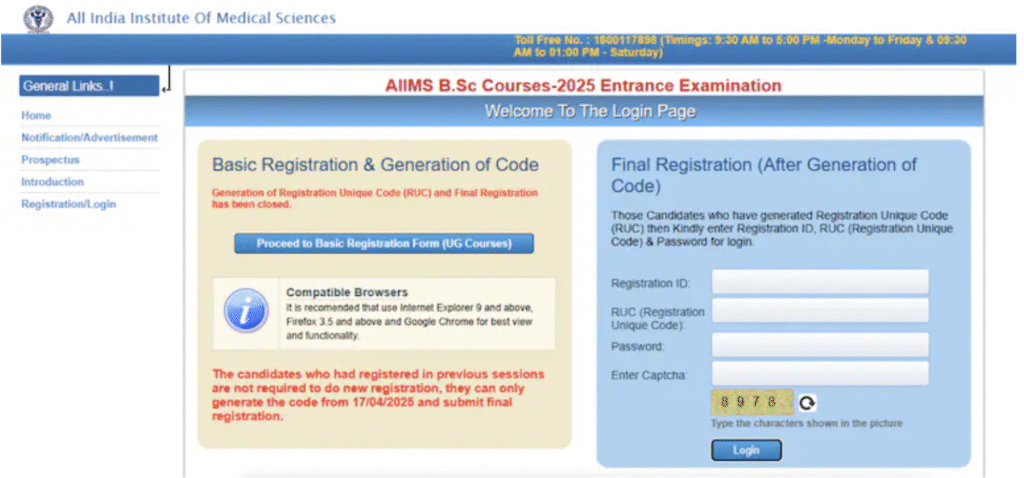Click AIIMS B.Sc Courses-2025 Entrance Examination heading
This screenshot has width=1024, height=478.
(x=583, y=86)
